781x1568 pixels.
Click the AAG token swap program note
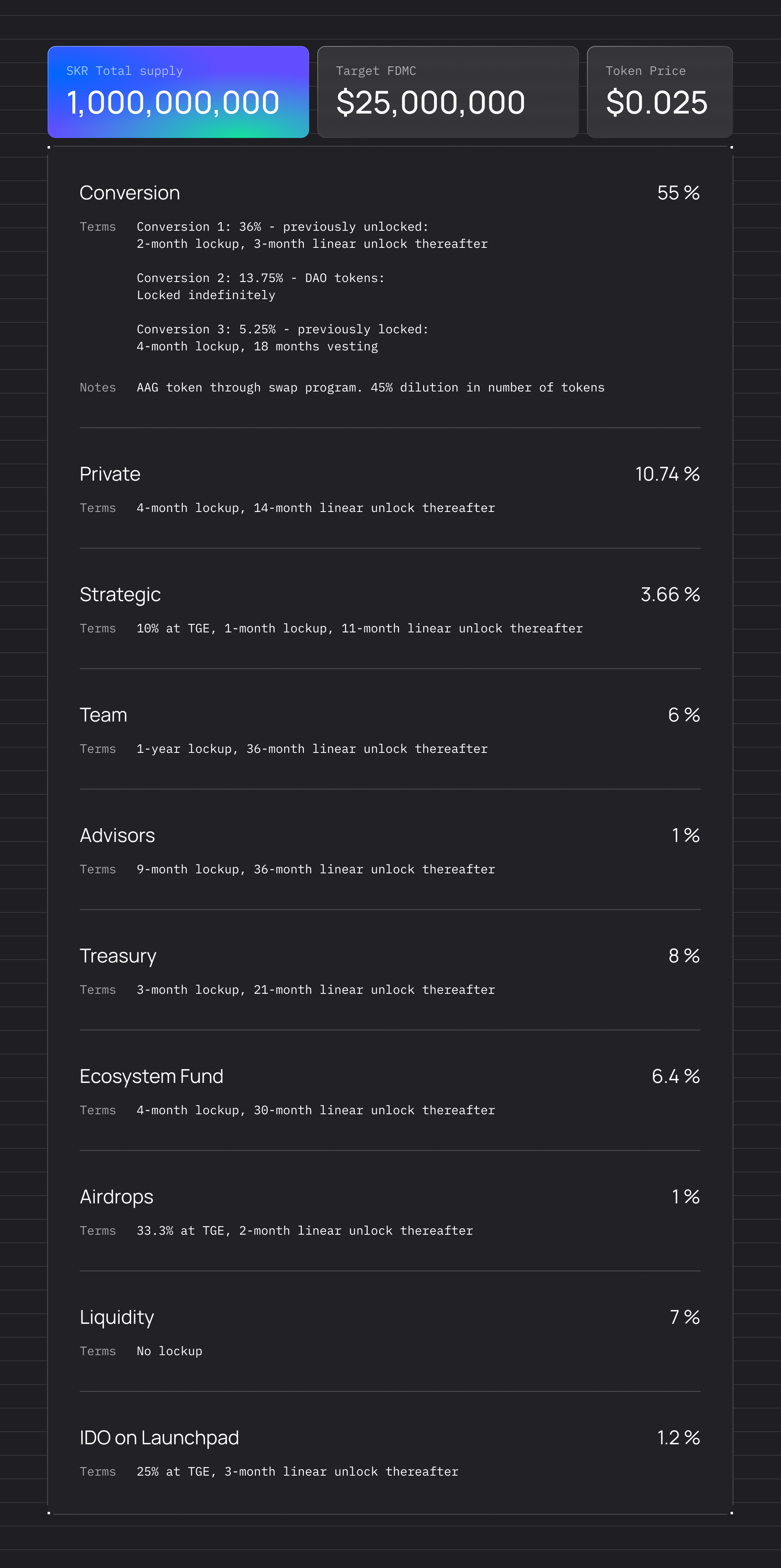(x=371, y=388)
